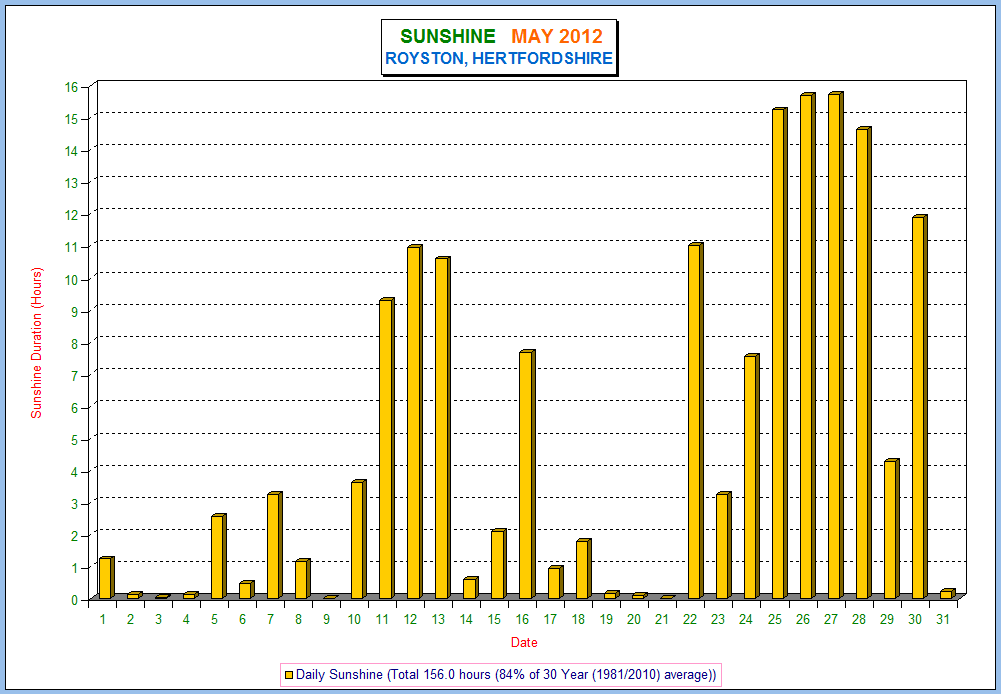The height and width of the screenshot is (694, 1001).
Task: Click the bar for date 29
Action: click(892, 529)
